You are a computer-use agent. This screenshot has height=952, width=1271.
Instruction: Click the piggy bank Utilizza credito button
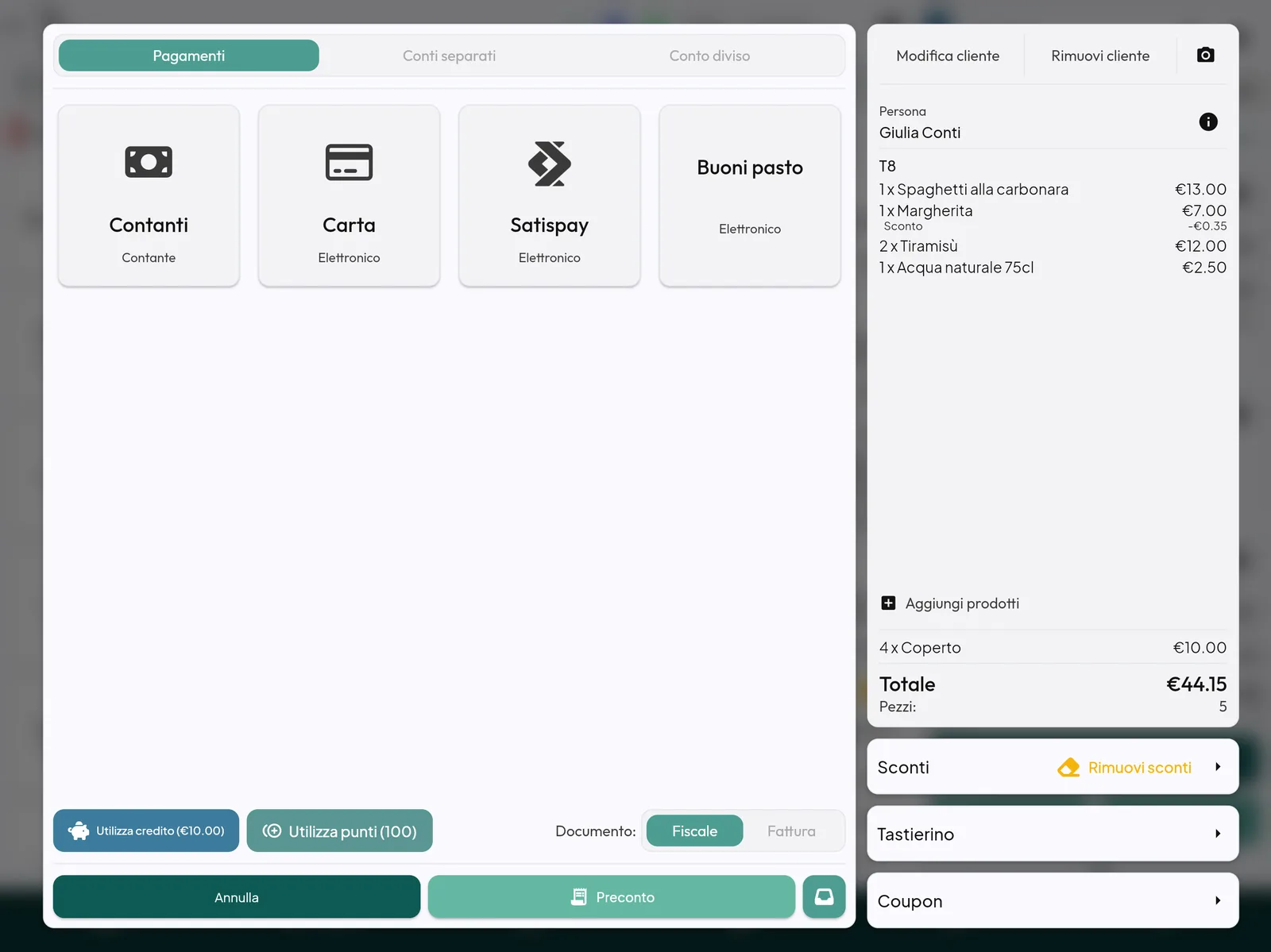[146, 831]
